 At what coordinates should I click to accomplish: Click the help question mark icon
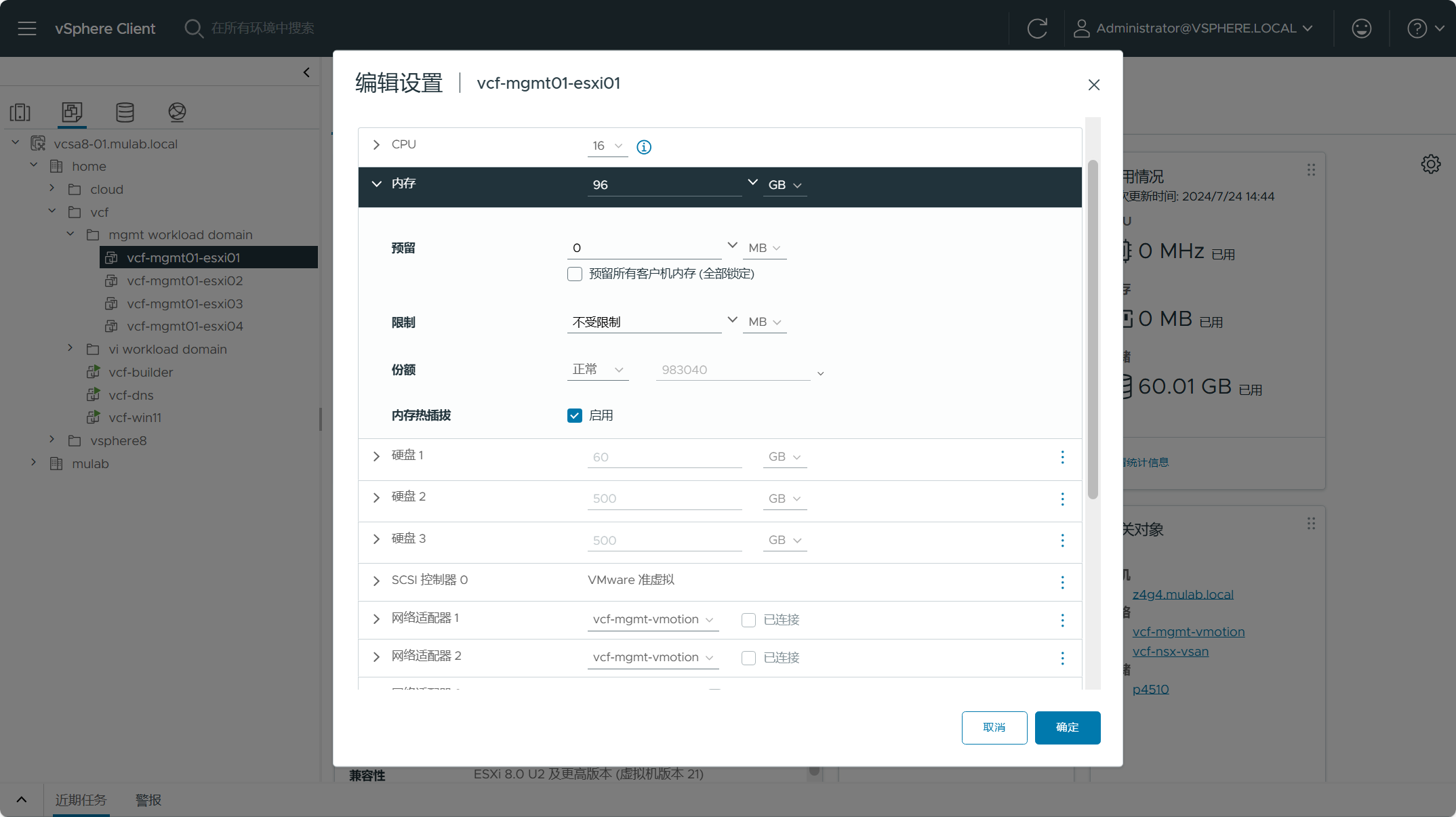pyautogui.click(x=1417, y=28)
